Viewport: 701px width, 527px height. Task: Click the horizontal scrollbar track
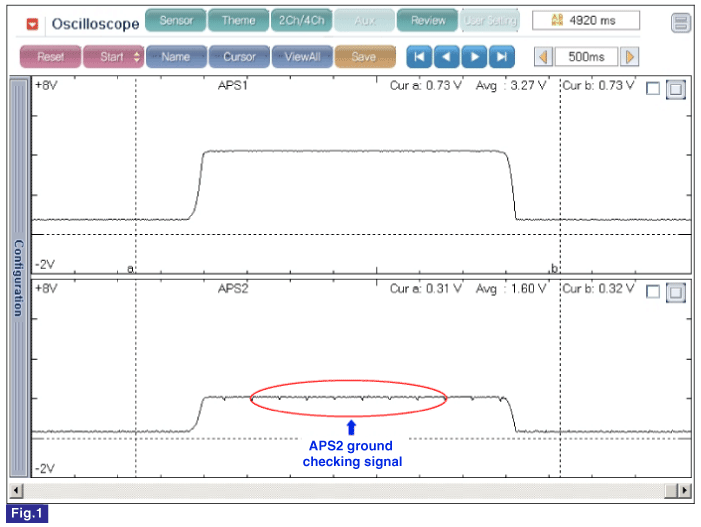tap(344, 490)
